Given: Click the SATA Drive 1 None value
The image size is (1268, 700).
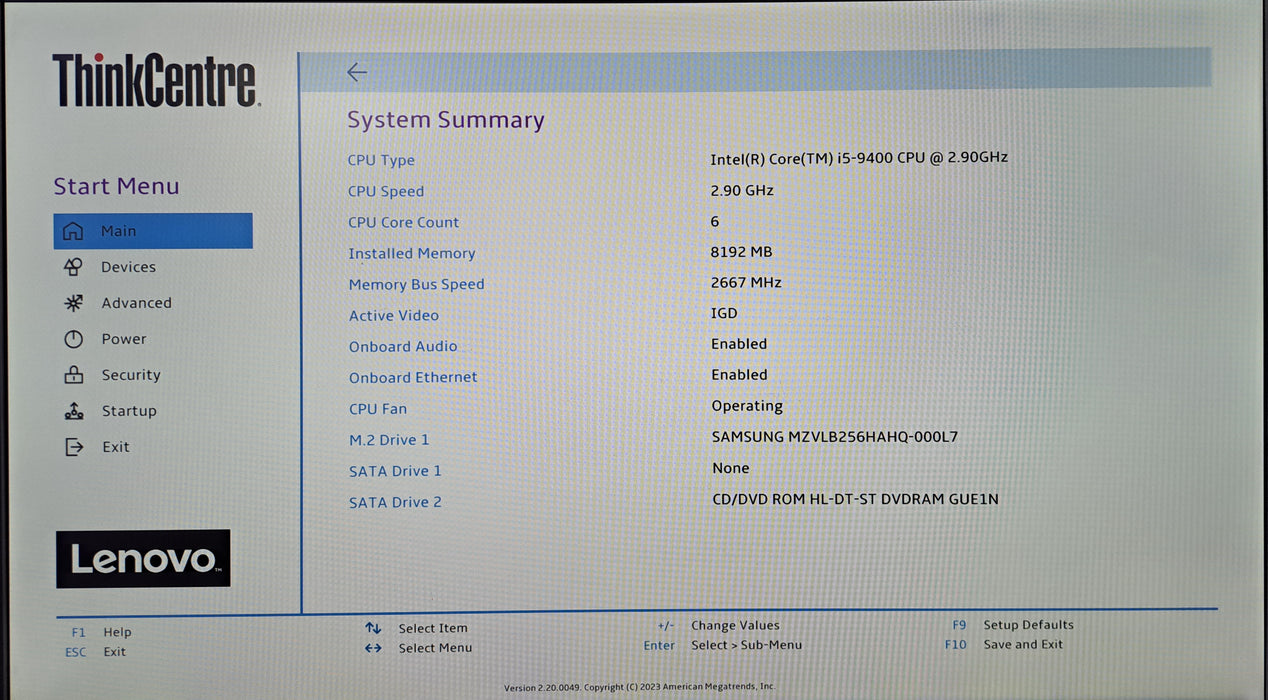Looking at the screenshot, I should click(731, 468).
